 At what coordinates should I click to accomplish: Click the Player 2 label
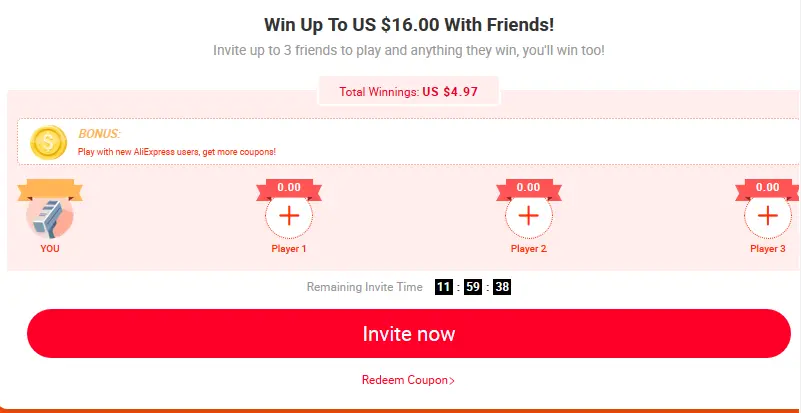(529, 249)
